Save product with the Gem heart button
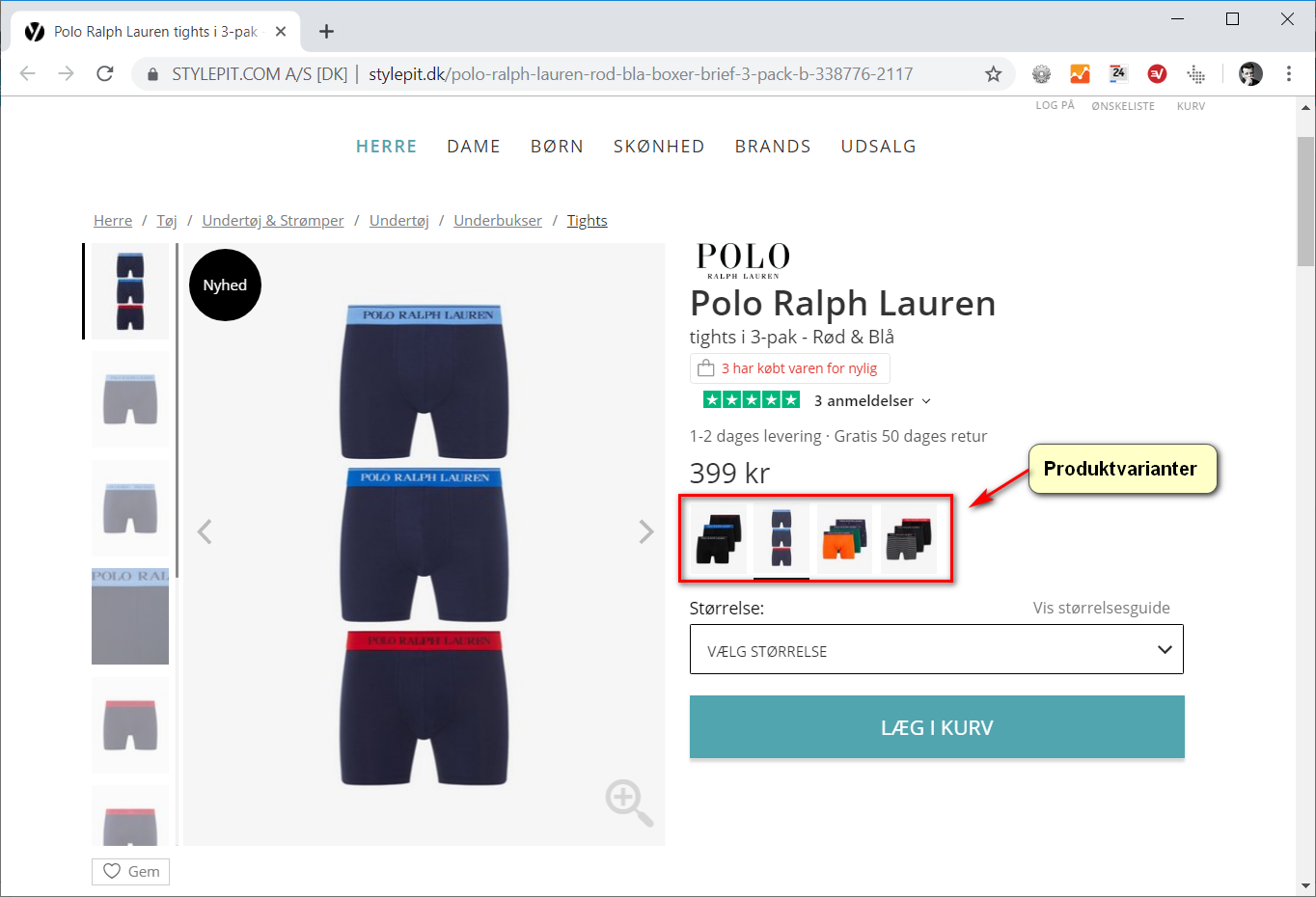This screenshot has width=1316, height=897. [131, 872]
